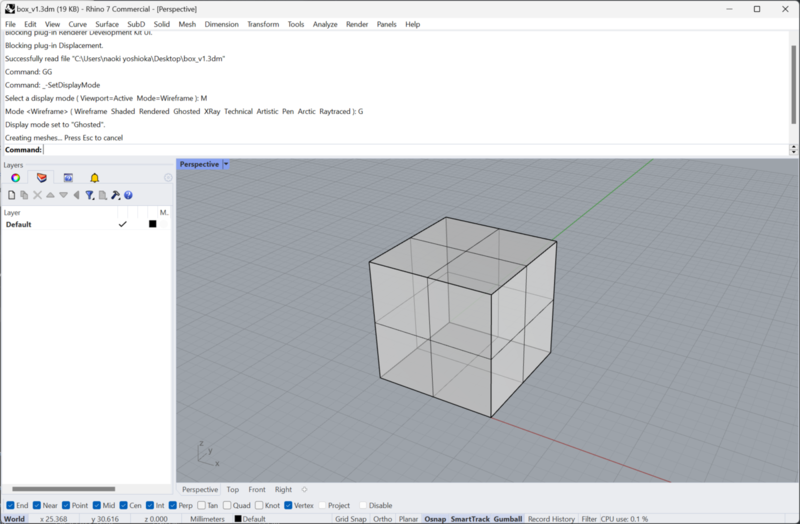
Task: Click the new sublayer icon
Action: 24,195
